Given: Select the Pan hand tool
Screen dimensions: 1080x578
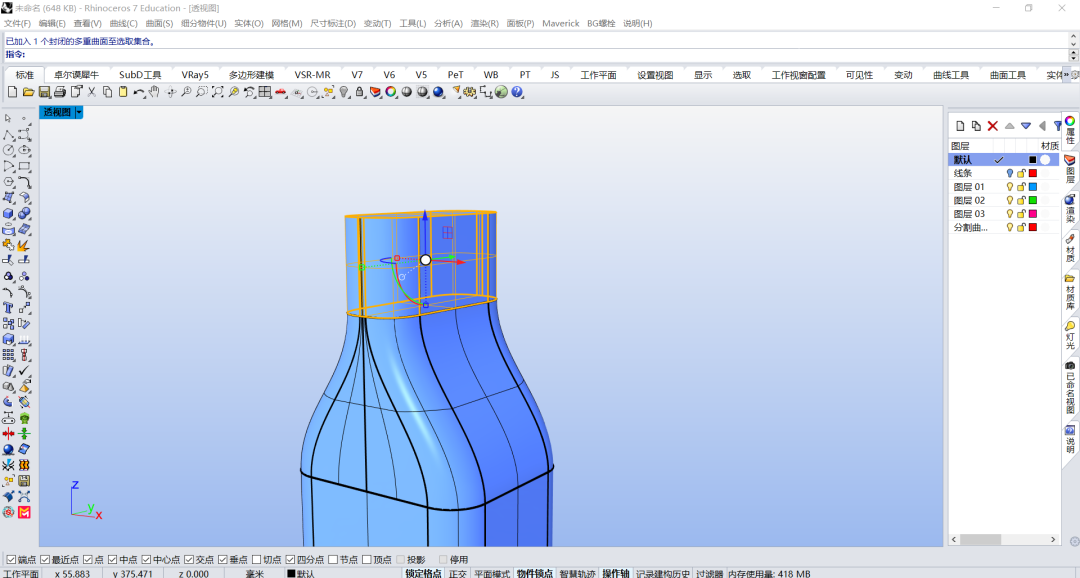Looking at the screenshot, I should 154,92.
